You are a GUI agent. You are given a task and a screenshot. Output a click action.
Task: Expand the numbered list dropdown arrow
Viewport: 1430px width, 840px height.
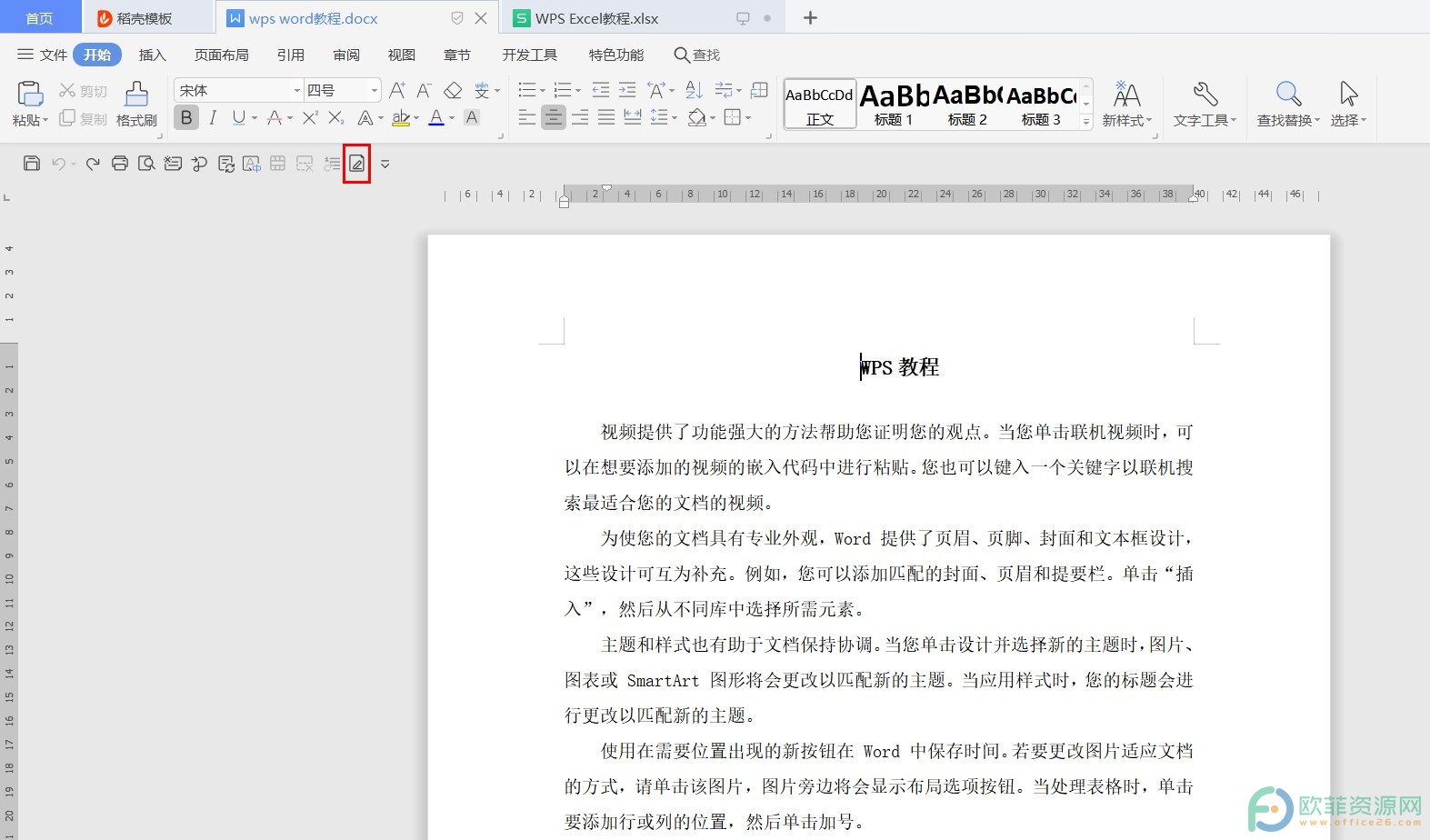click(578, 91)
